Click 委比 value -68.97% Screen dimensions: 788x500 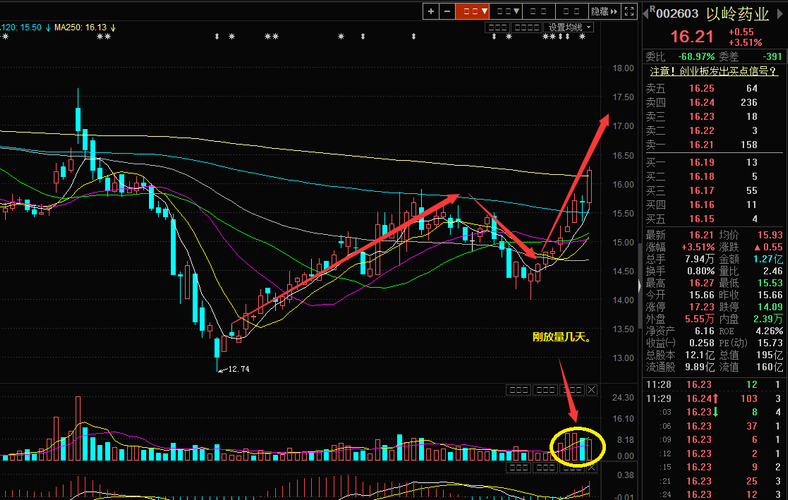point(696,57)
